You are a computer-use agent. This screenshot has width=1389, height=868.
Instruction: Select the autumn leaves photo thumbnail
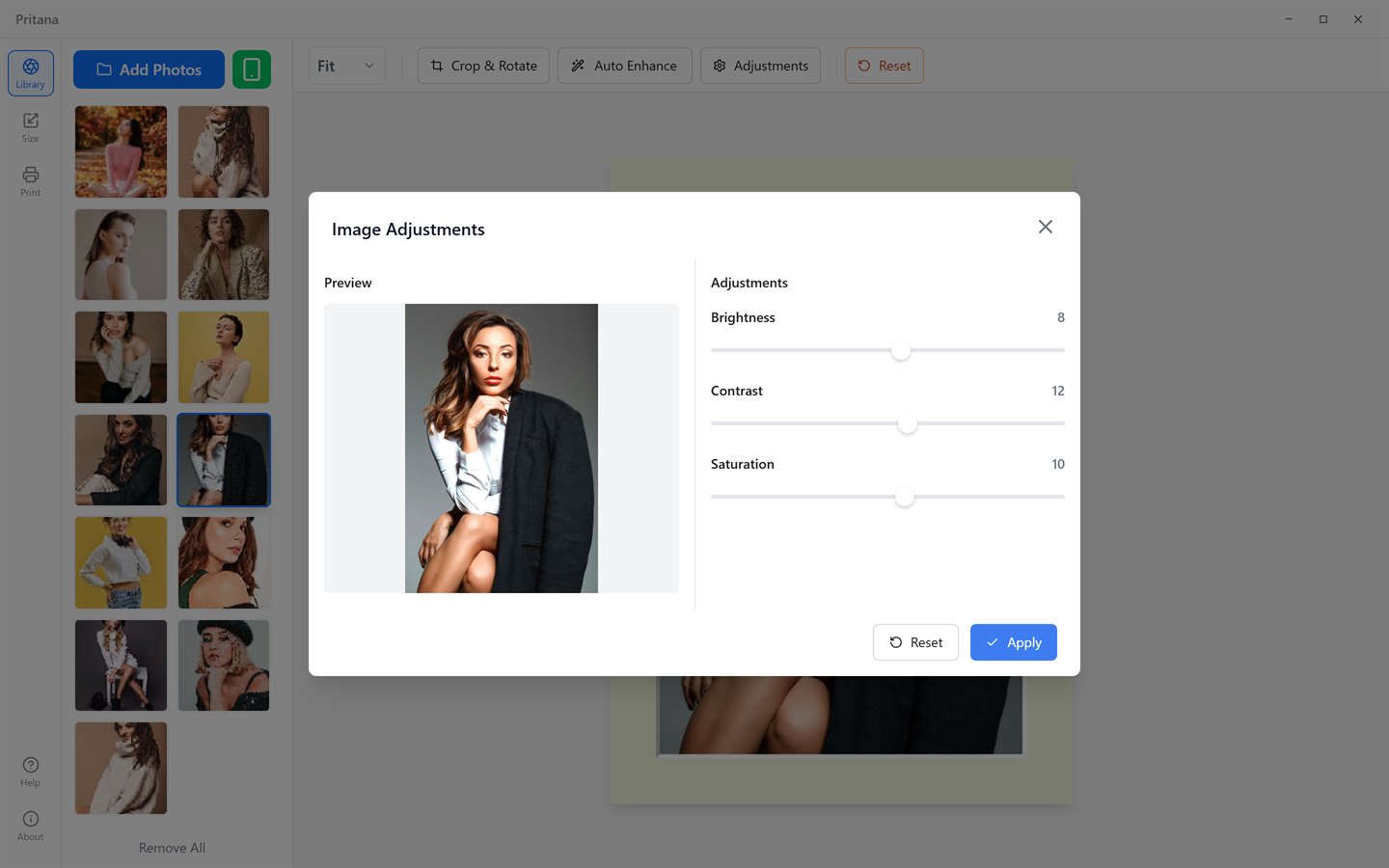tap(121, 151)
